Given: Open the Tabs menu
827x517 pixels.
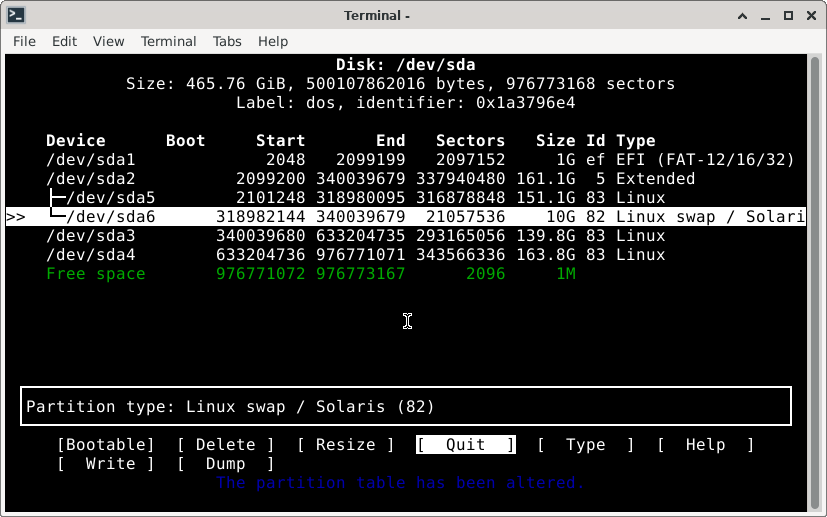Looking at the screenshot, I should [227, 41].
